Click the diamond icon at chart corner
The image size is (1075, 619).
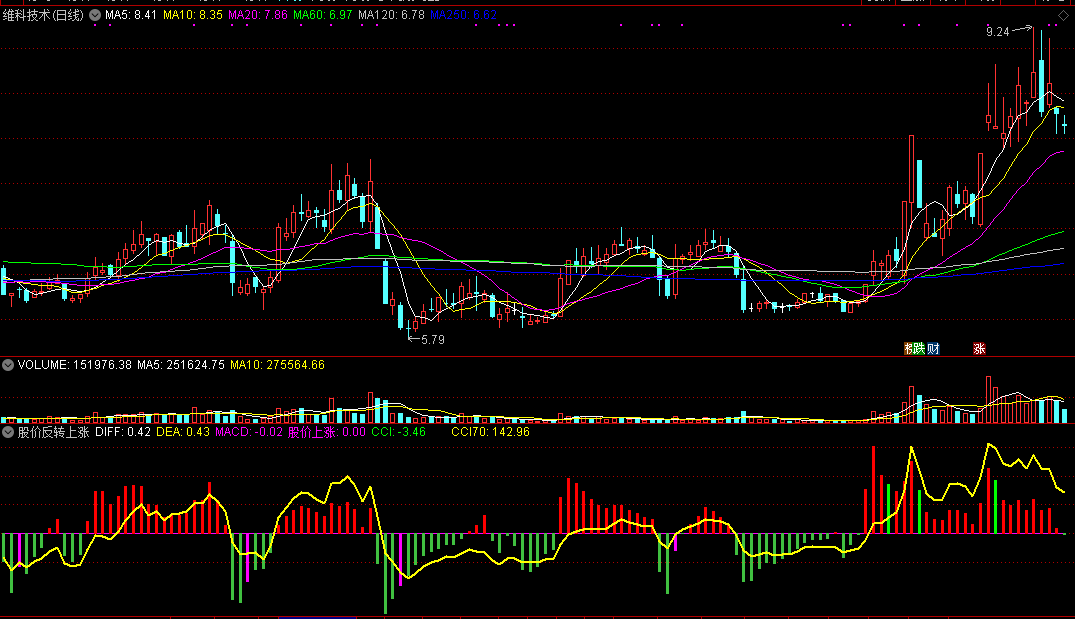point(1063,15)
